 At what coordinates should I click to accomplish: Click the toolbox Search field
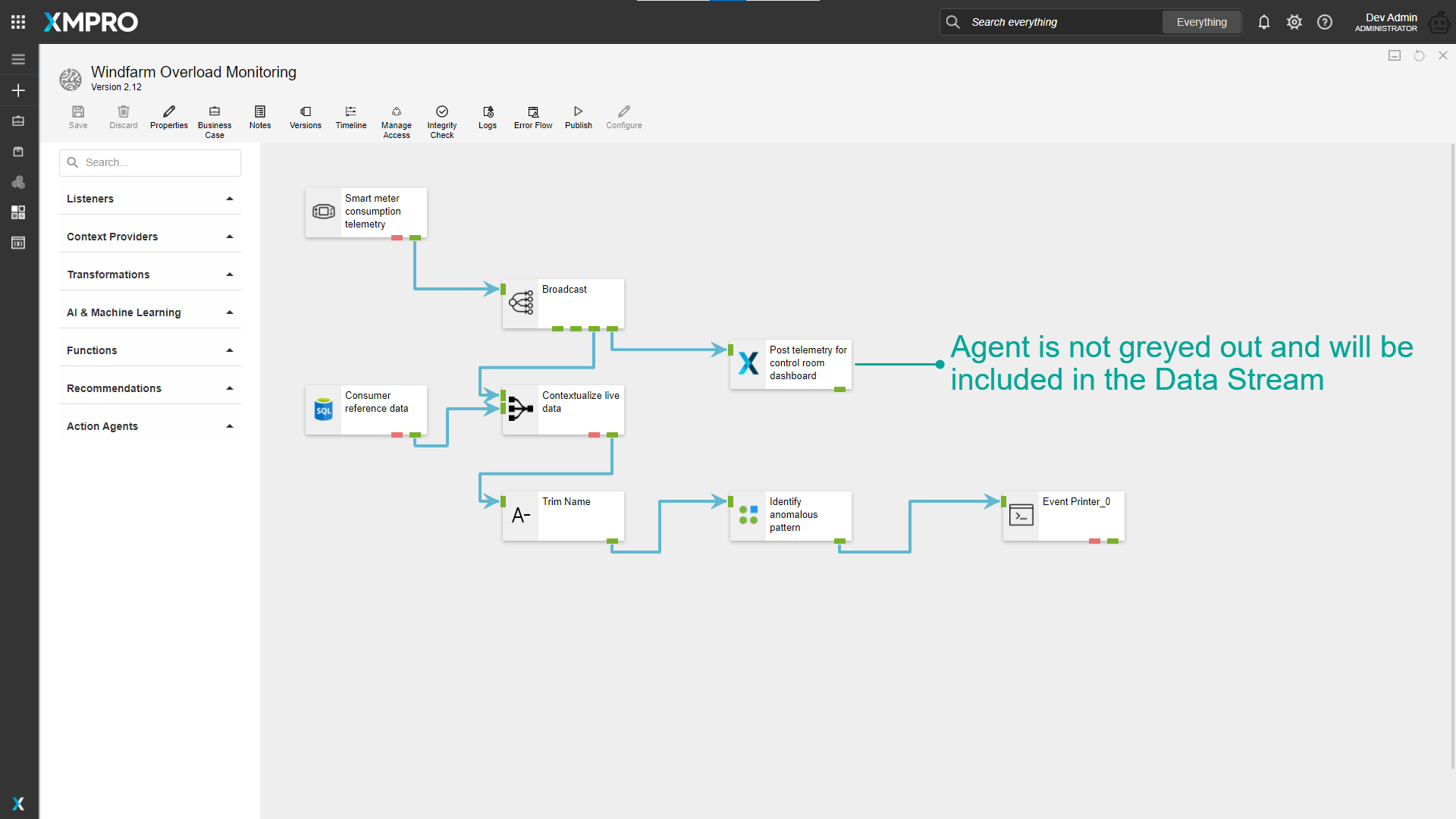(159, 162)
